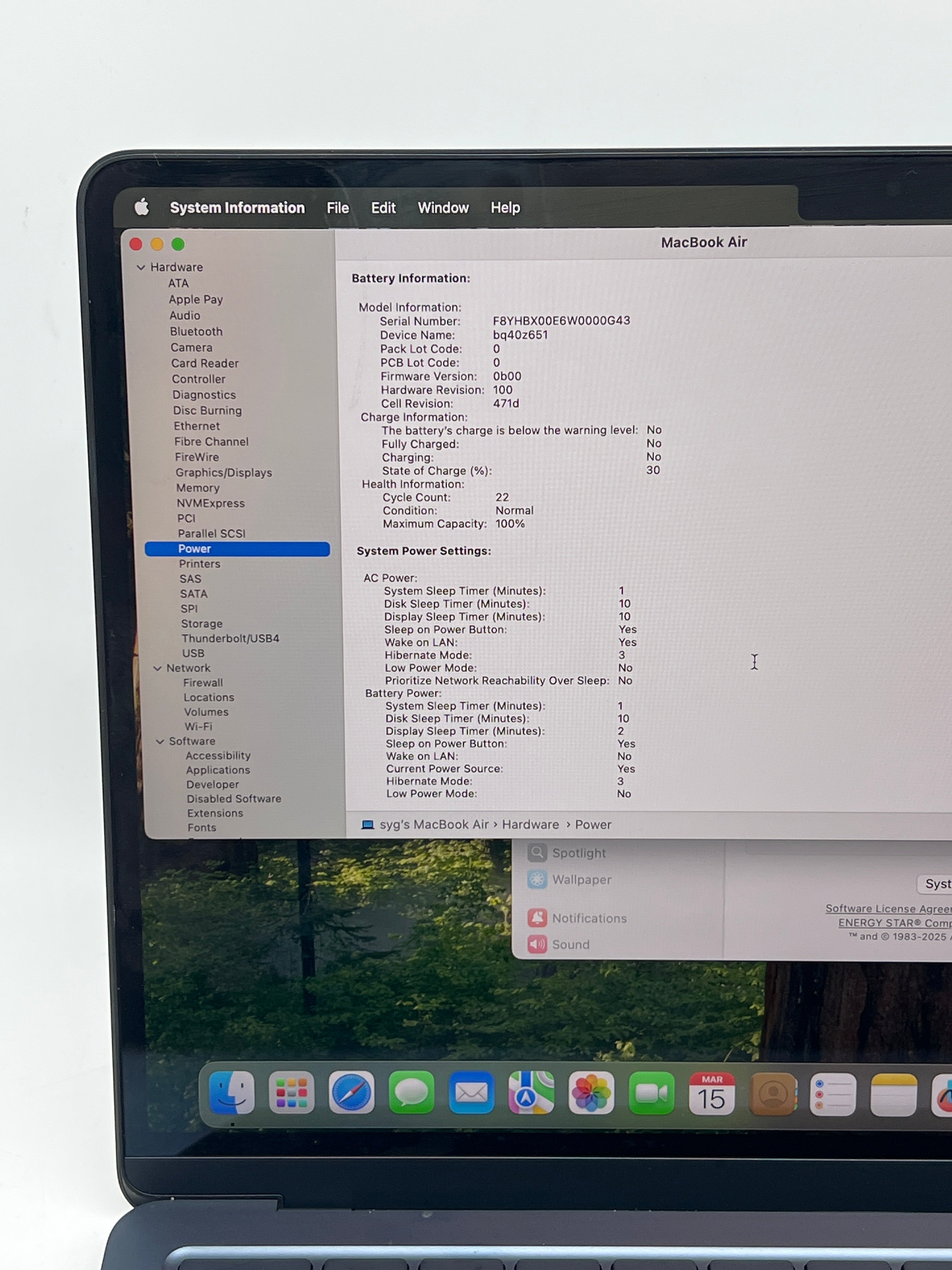952x1270 pixels.
Task: Click the System Report button behind
Action: point(935,884)
